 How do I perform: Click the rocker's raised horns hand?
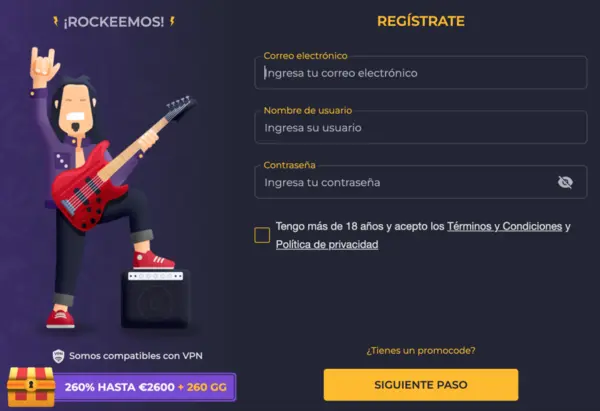click(x=43, y=66)
